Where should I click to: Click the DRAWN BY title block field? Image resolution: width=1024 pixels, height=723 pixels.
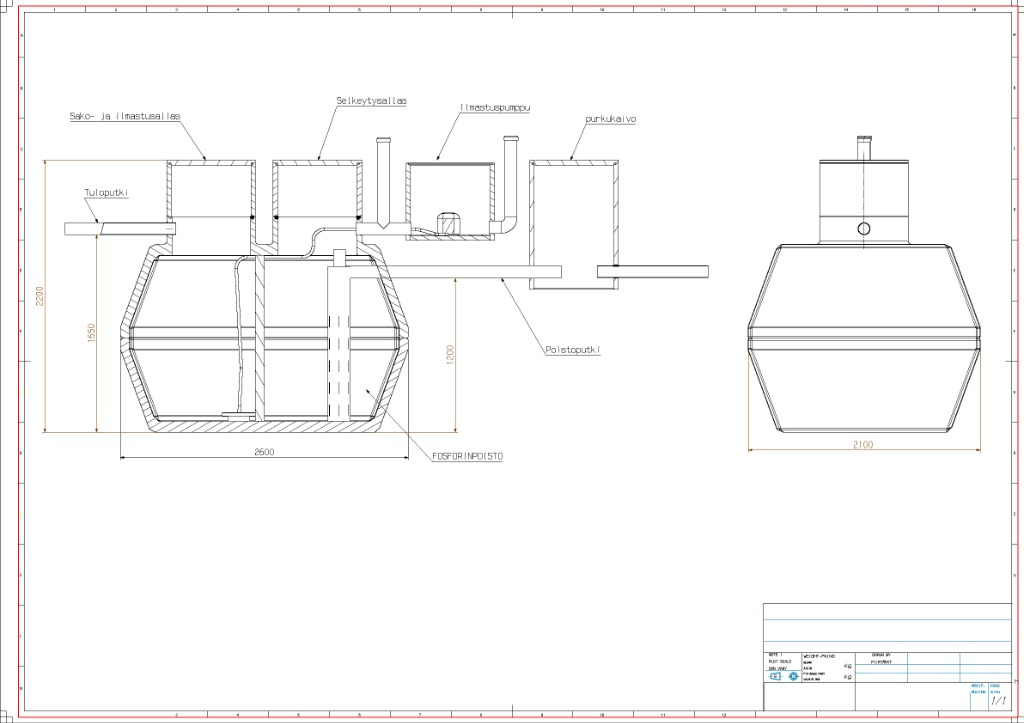pos(882,656)
